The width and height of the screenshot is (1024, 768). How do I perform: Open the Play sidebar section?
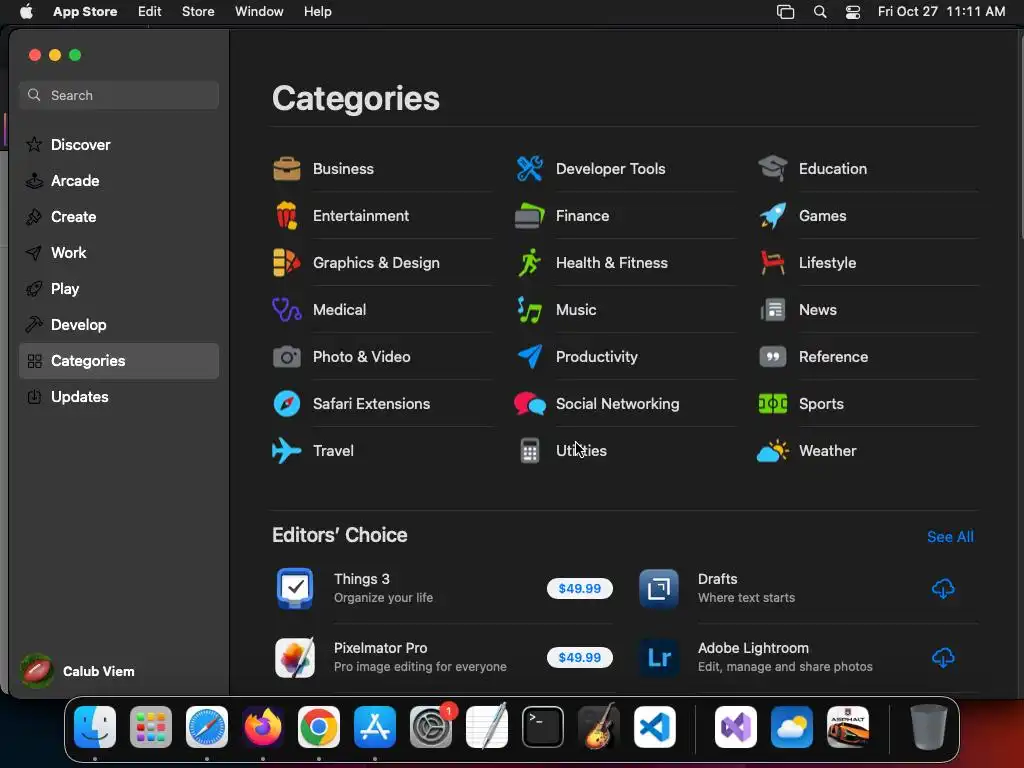(x=119, y=288)
